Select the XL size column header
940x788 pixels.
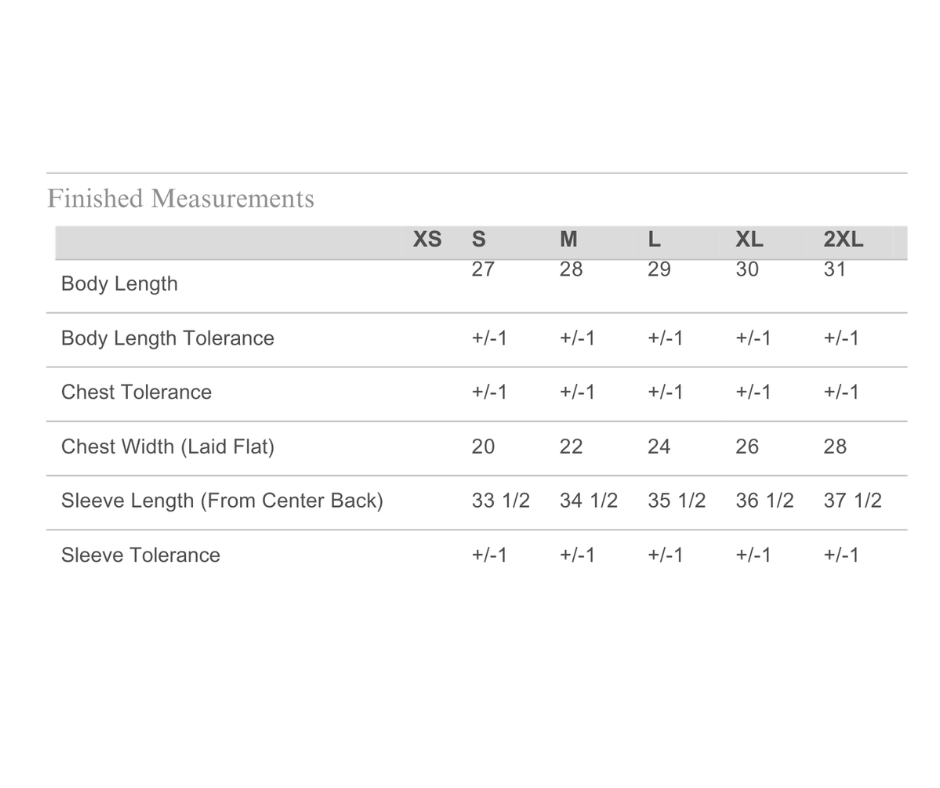click(x=749, y=240)
